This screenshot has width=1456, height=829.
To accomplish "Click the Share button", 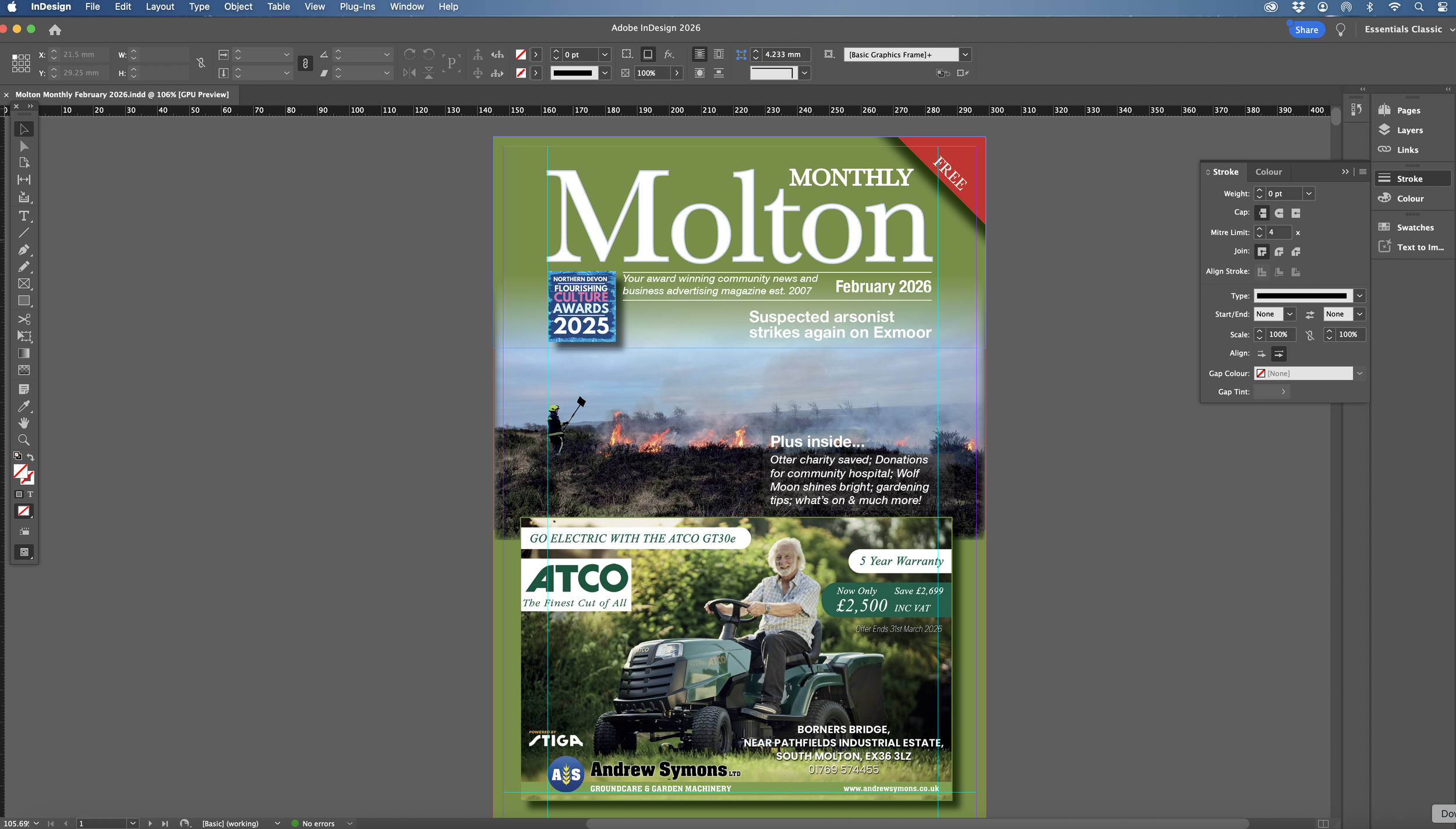I will (x=1306, y=29).
